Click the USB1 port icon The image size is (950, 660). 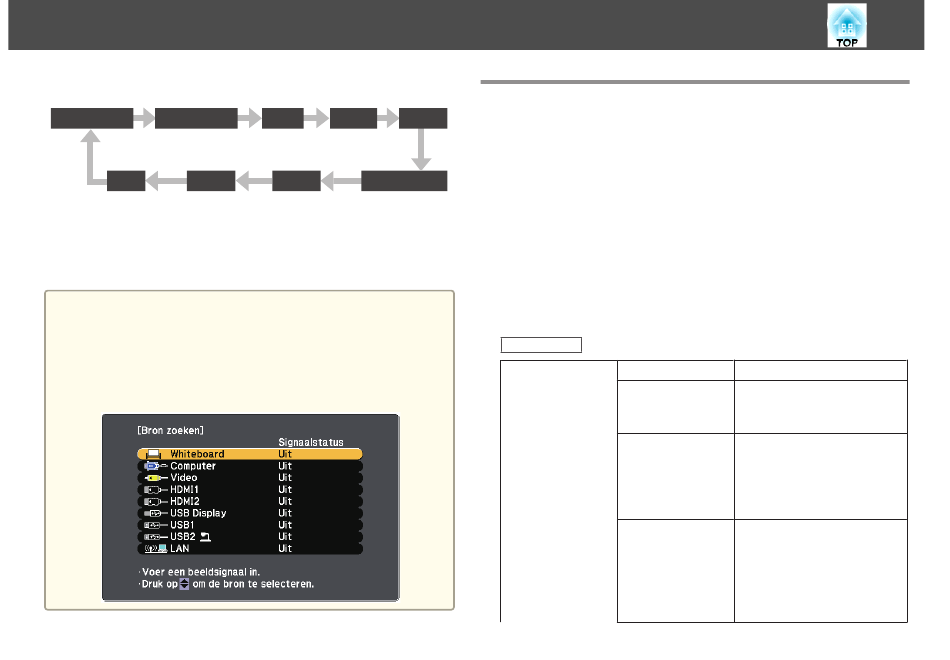click(x=152, y=525)
